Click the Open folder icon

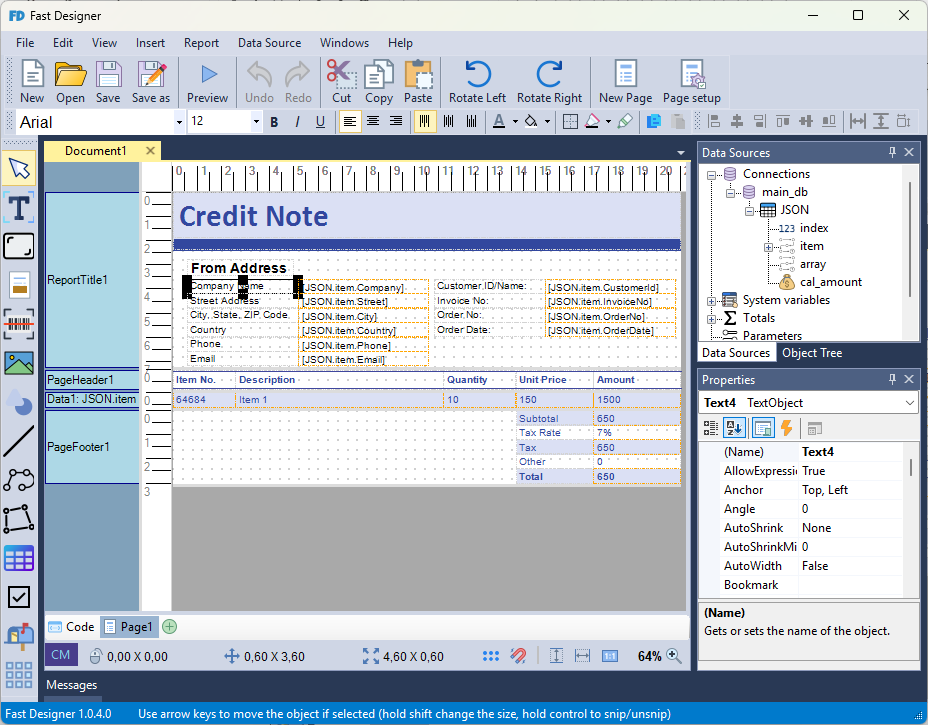[x=70, y=82]
